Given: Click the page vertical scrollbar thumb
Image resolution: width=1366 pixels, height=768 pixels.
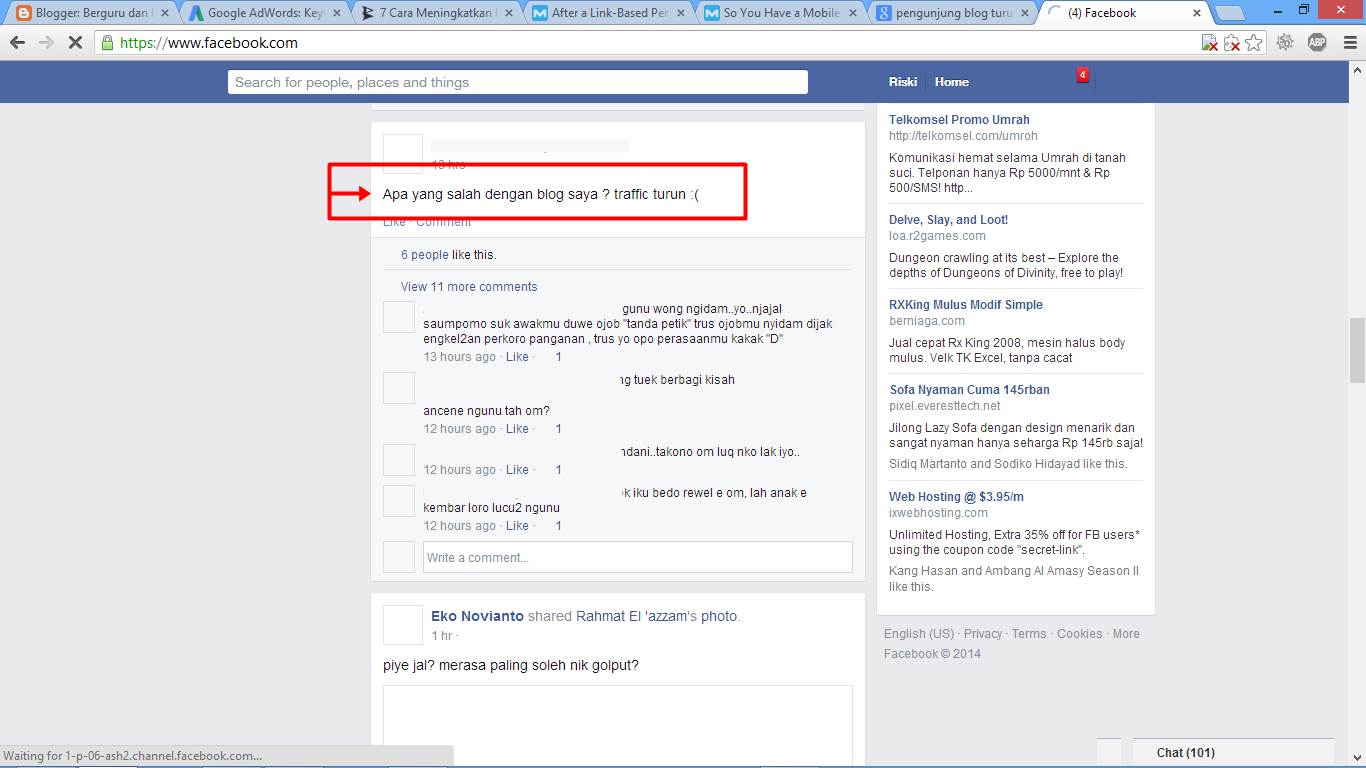Looking at the screenshot, I should point(1357,350).
